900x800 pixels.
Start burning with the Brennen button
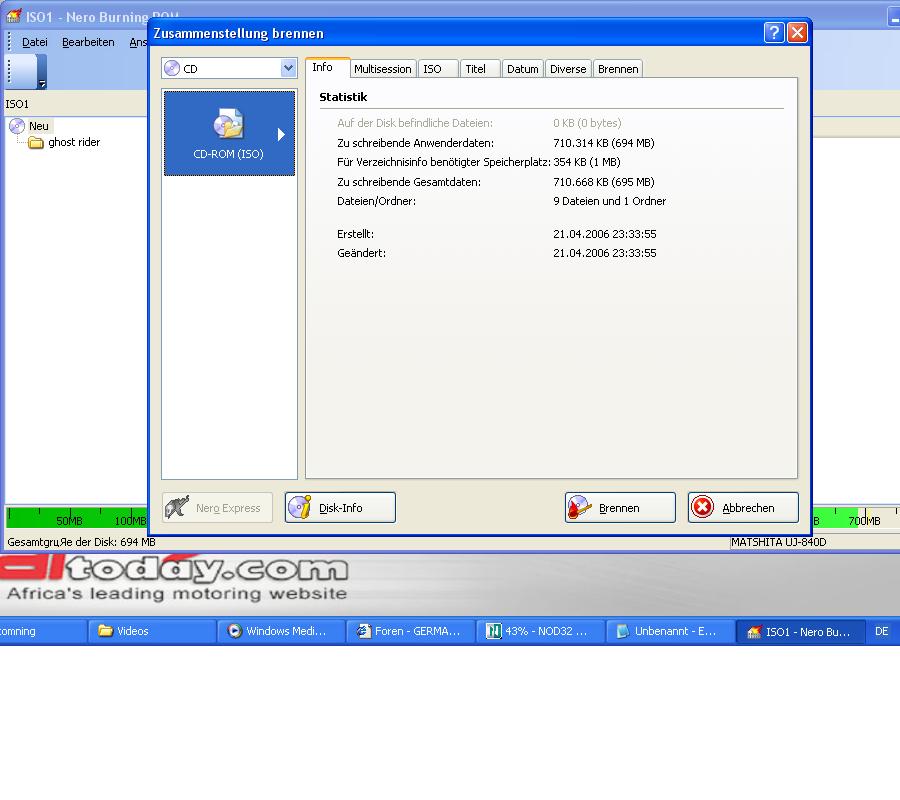tap(620, 507)
